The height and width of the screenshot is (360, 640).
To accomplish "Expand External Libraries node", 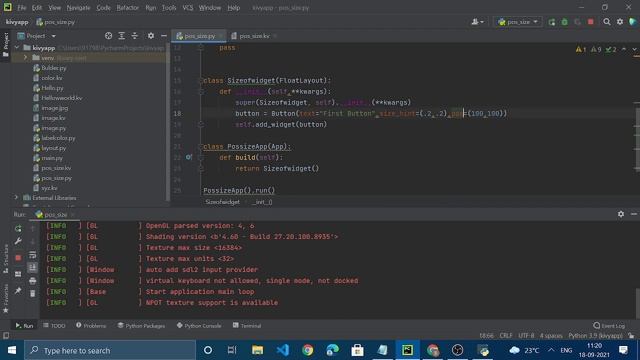I will pyautogui.click(x=16, y=198).
